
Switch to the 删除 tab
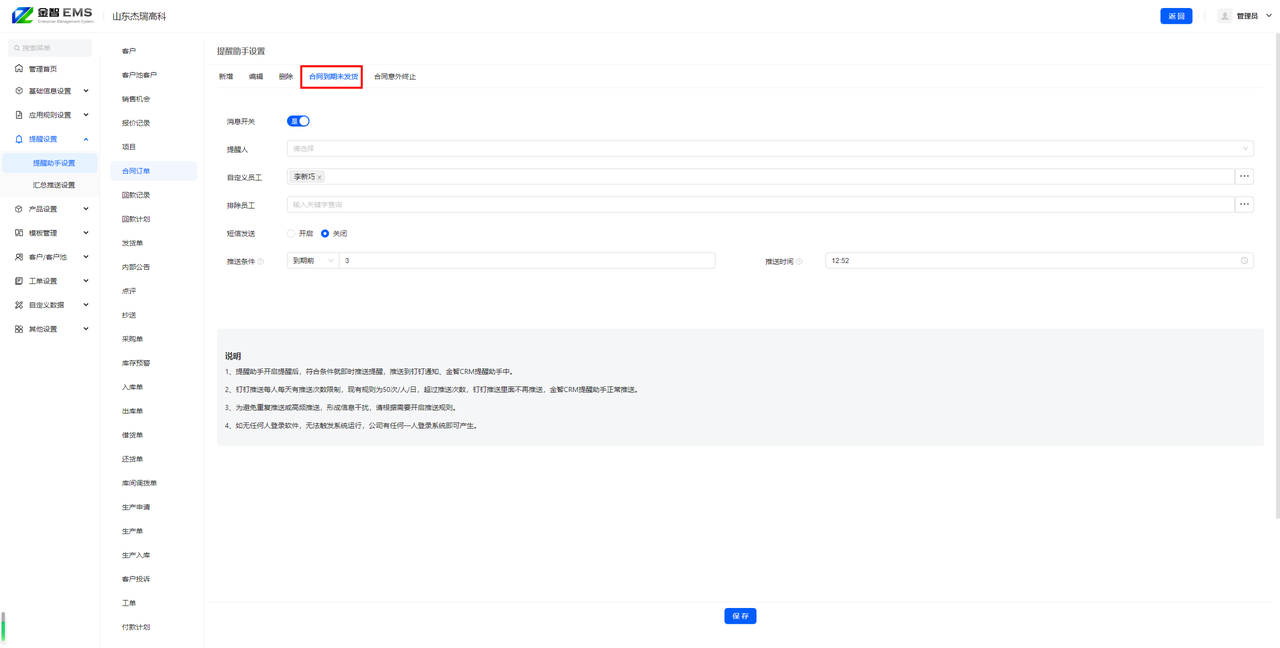click(x=286, y=77)
